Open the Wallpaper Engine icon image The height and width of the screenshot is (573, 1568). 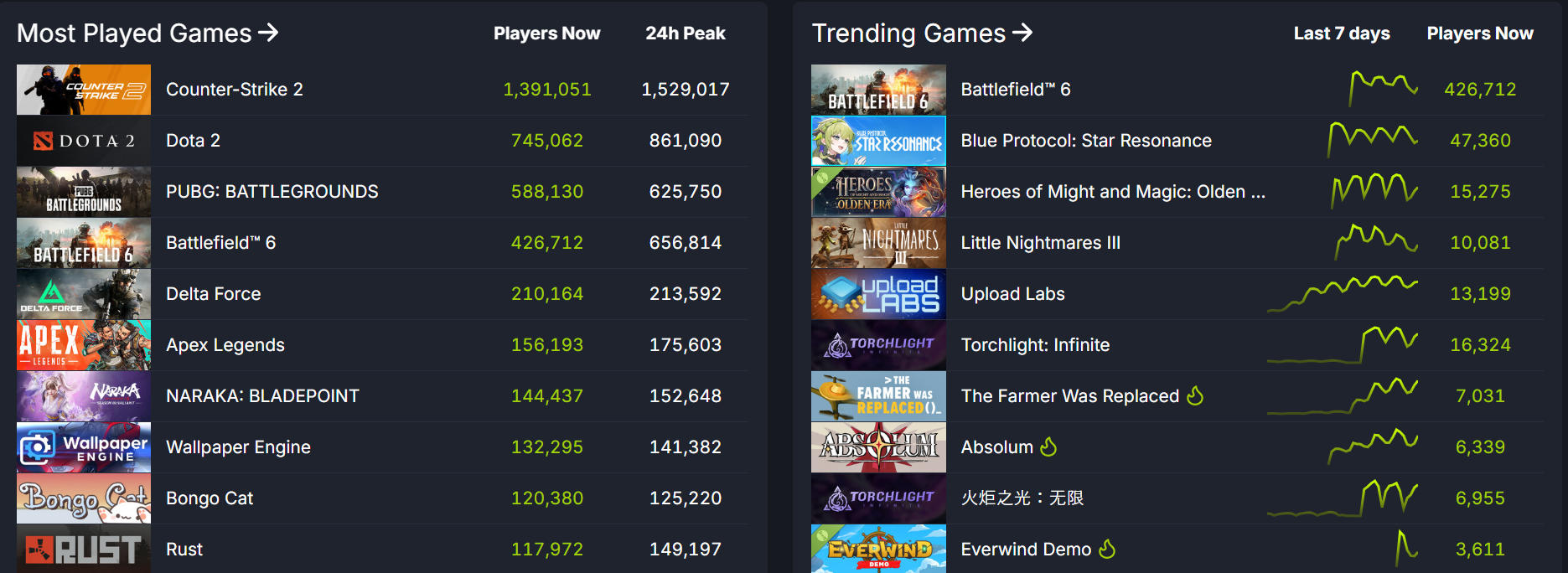coord(84,447)
